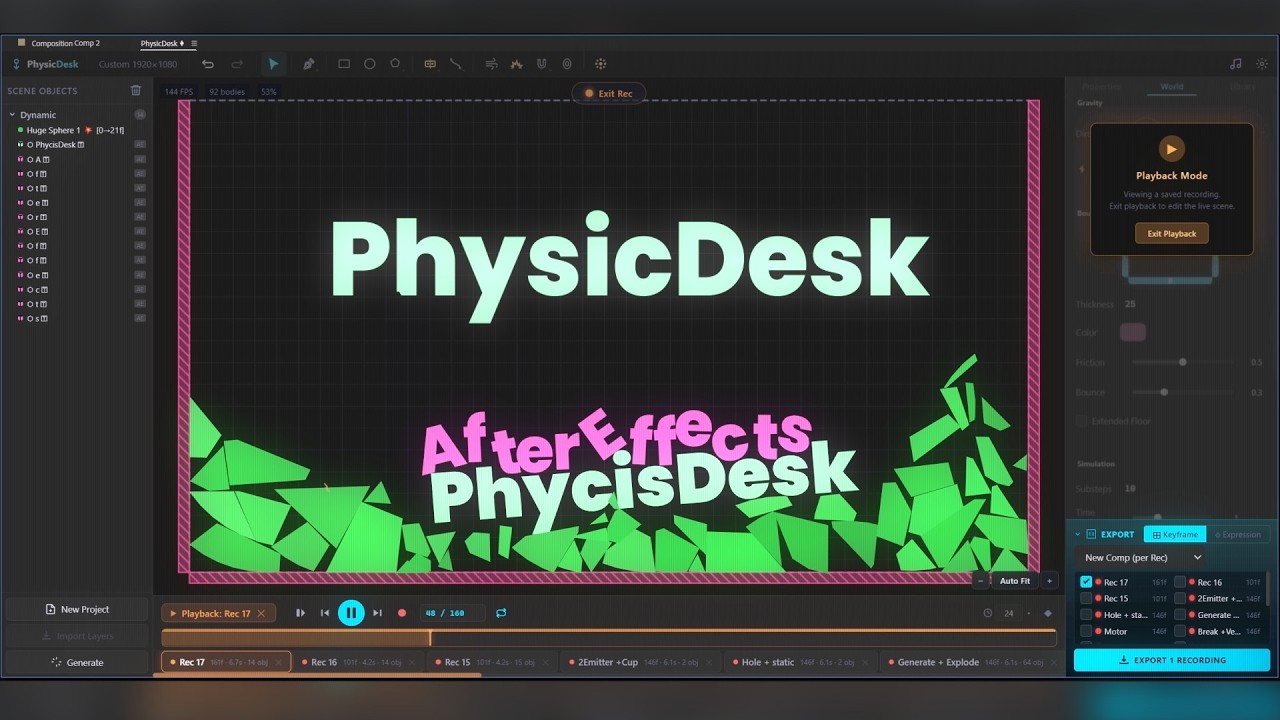This screenshot has width=1280, height=720.
Task: Click the orange timeline scrub bar
Action: pos(609,638)
